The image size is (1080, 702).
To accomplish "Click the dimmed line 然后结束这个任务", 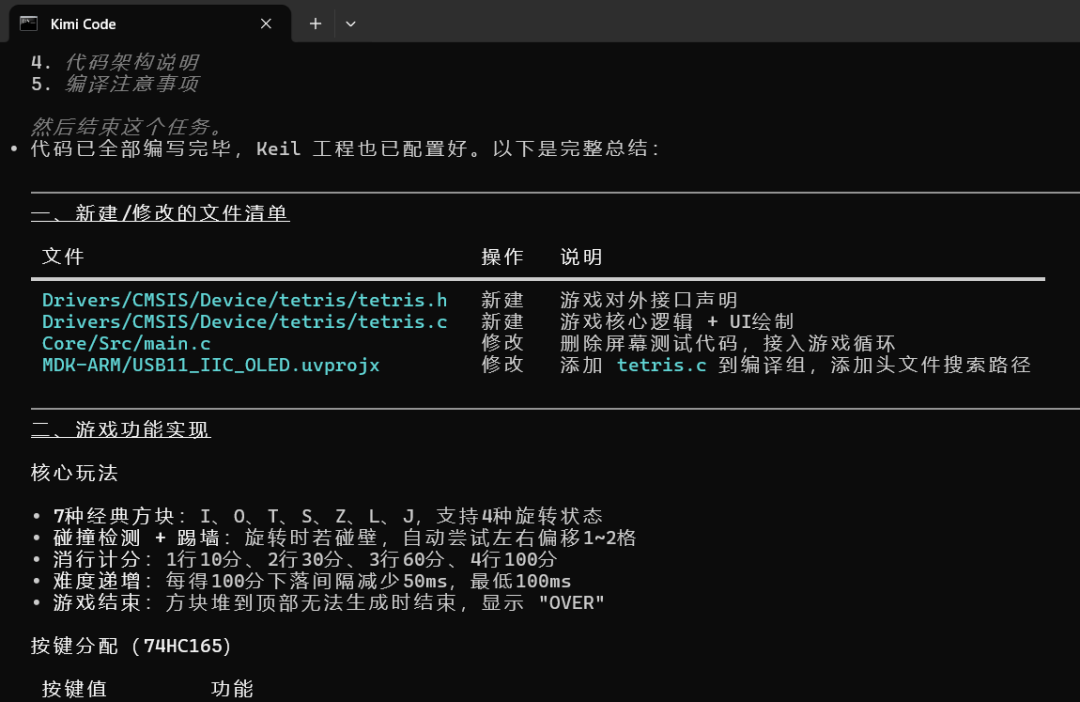I will [127, 127].
